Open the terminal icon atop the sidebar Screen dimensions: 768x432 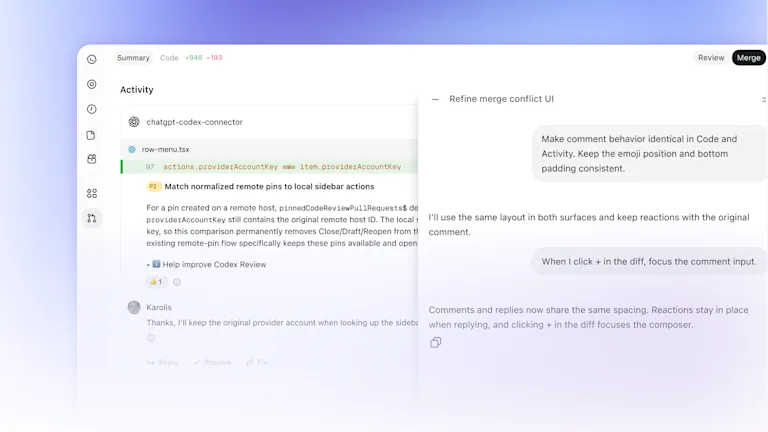pyautogui.click(x=92, y=59)
